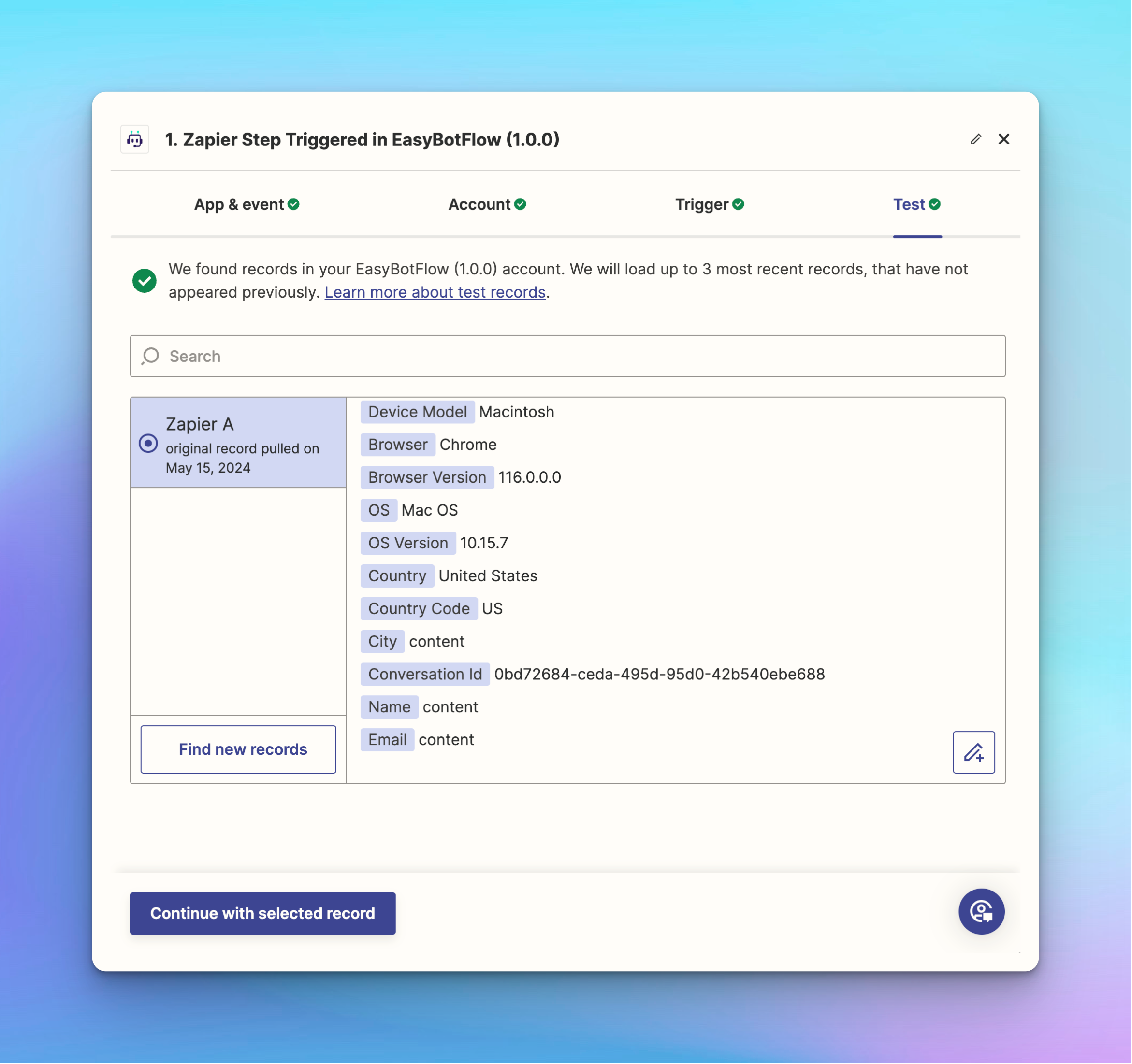Switch to the App & event tab
The image size is (1132, 1064).
[247, 205]
